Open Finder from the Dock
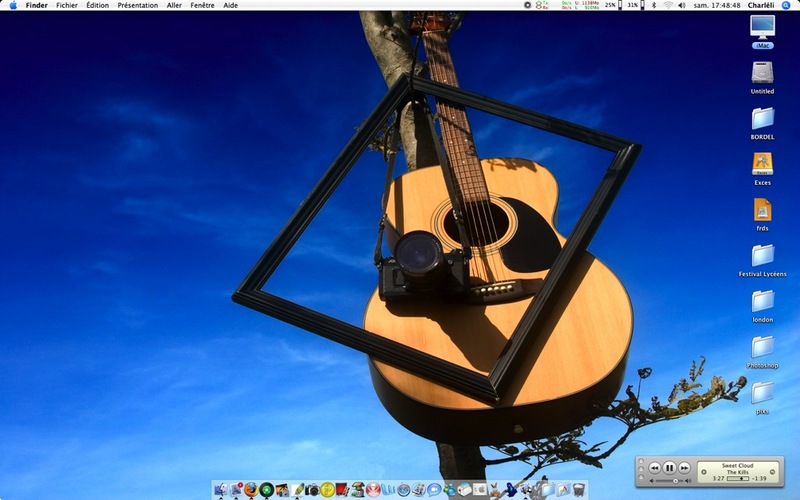 [220, 490]
